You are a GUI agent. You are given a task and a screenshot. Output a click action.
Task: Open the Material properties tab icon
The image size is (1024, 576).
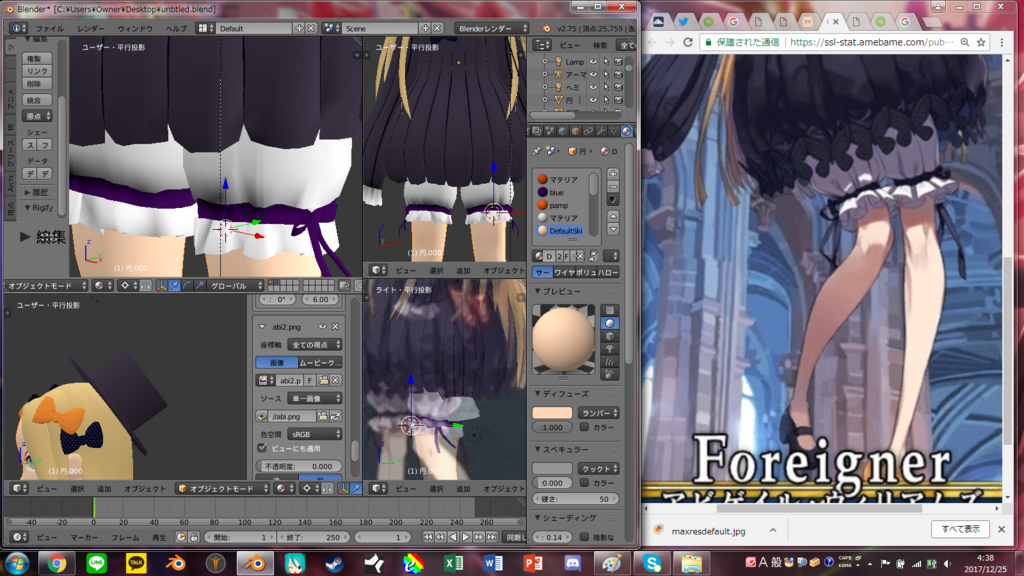coord(626,131)
